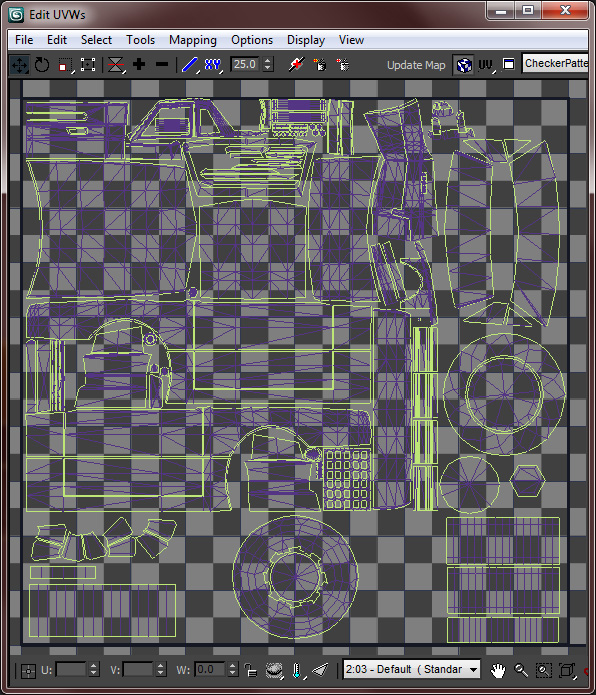Select the Rotate tool icon
The image size is (596, 695).
[42, 65]
